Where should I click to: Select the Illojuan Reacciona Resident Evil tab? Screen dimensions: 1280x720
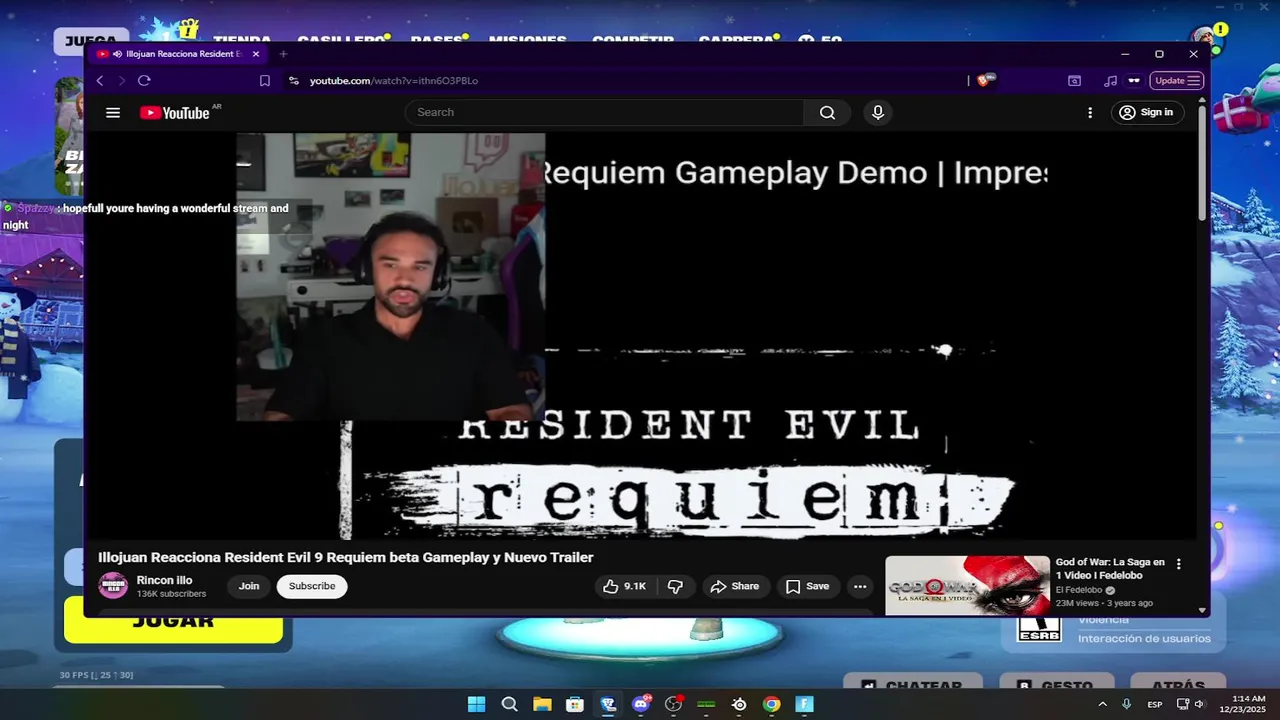[x=177, y=54]
